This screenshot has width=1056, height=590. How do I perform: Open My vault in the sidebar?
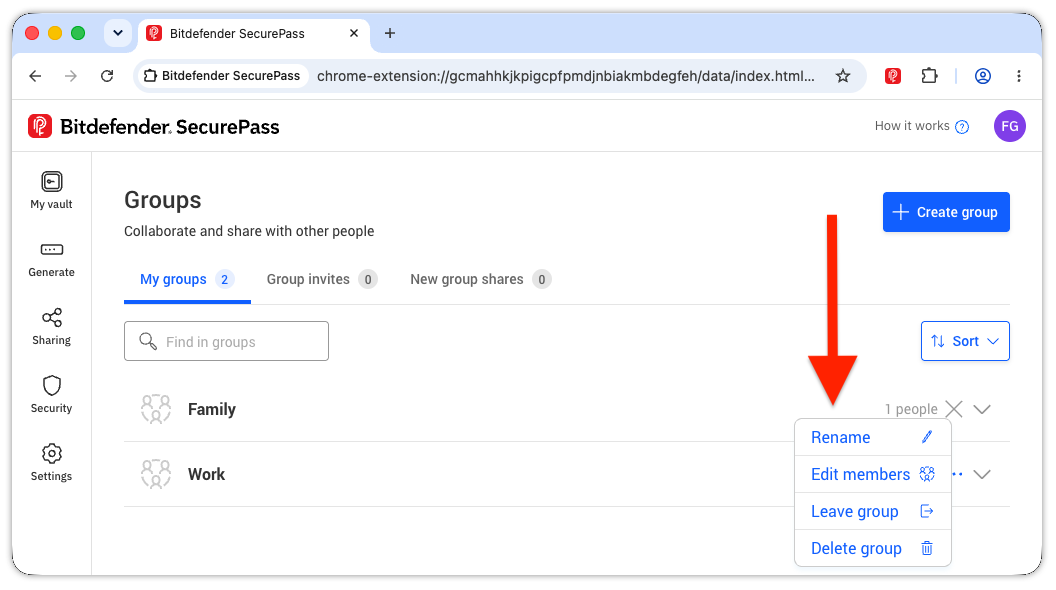[51, 191]
